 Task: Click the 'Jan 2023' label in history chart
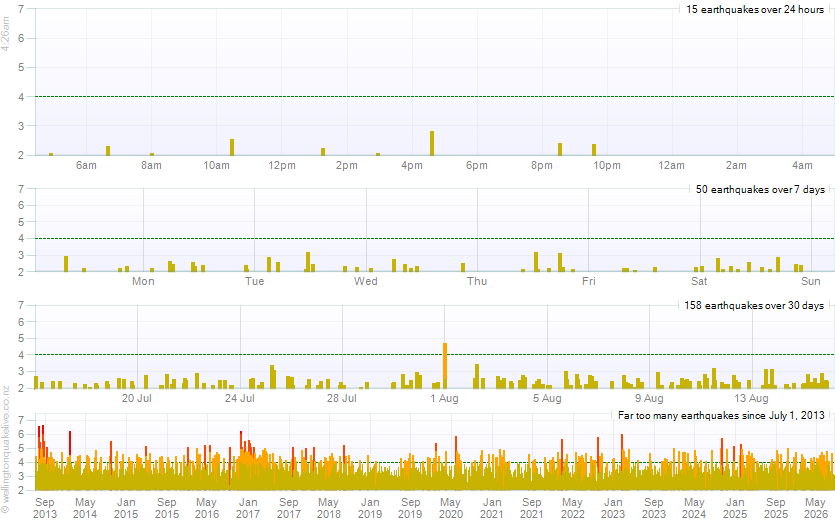tap(613, 508)
